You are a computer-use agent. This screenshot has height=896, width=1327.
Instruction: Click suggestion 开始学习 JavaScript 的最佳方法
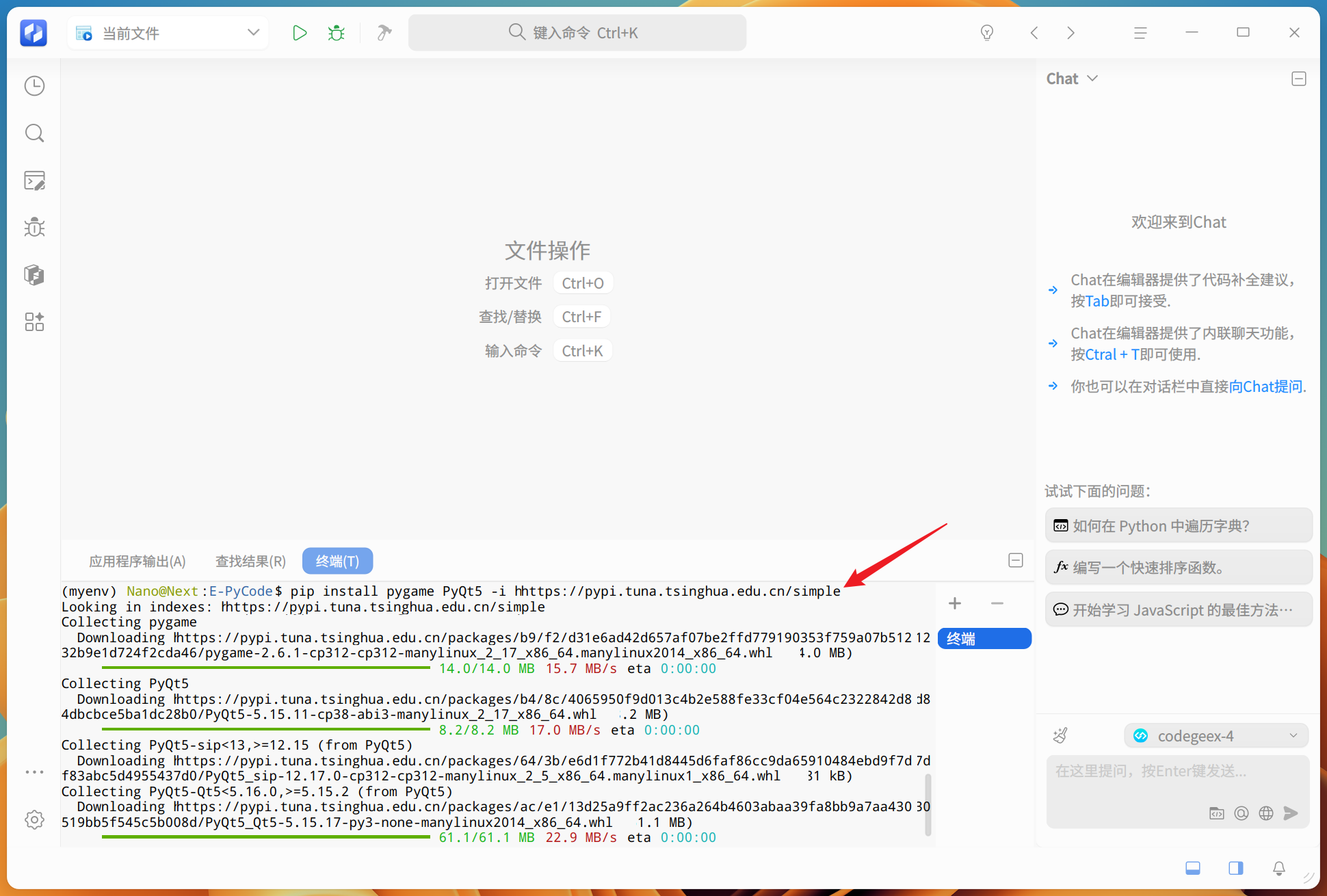point(1179,609)
